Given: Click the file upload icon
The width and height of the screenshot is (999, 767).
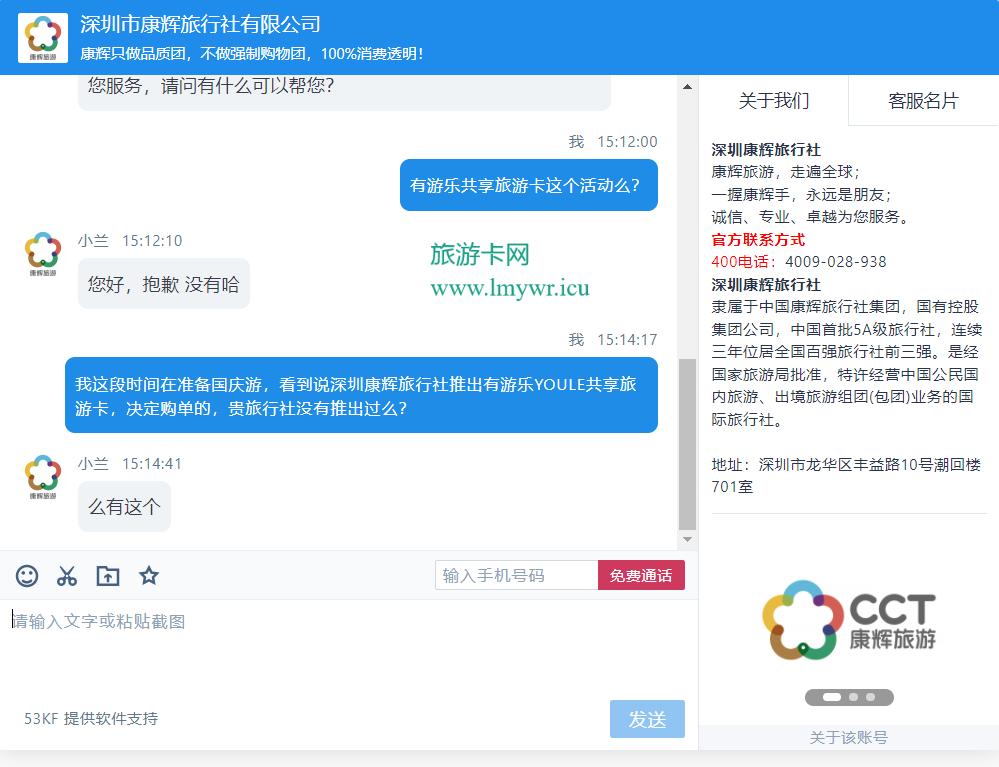Looking at the screenshot, I should pyautogui.click(x=107, y=576).
